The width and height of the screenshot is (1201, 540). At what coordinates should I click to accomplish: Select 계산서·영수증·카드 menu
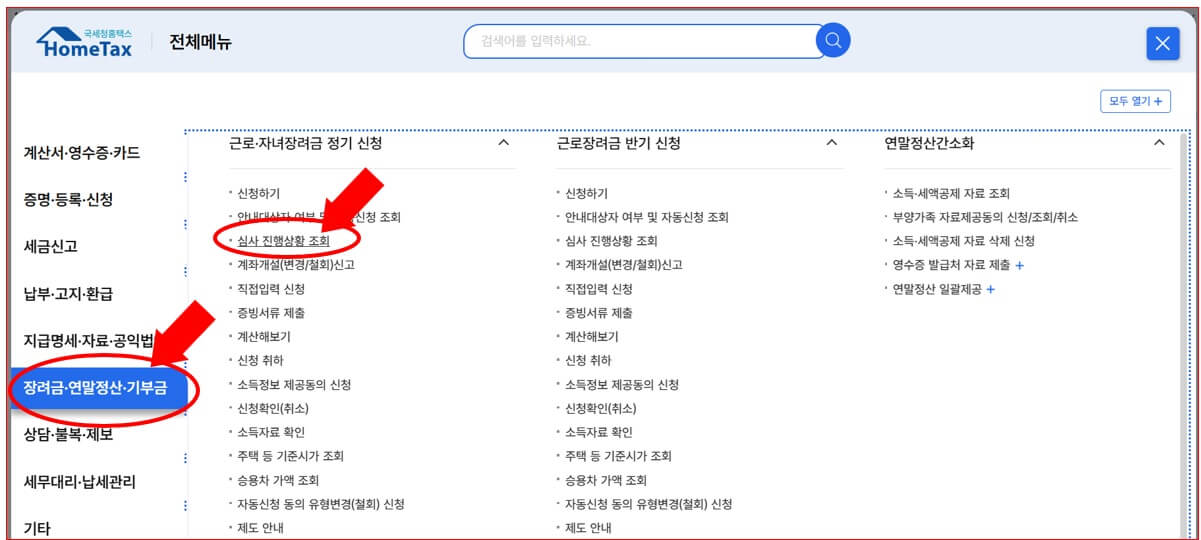(82, 153)
